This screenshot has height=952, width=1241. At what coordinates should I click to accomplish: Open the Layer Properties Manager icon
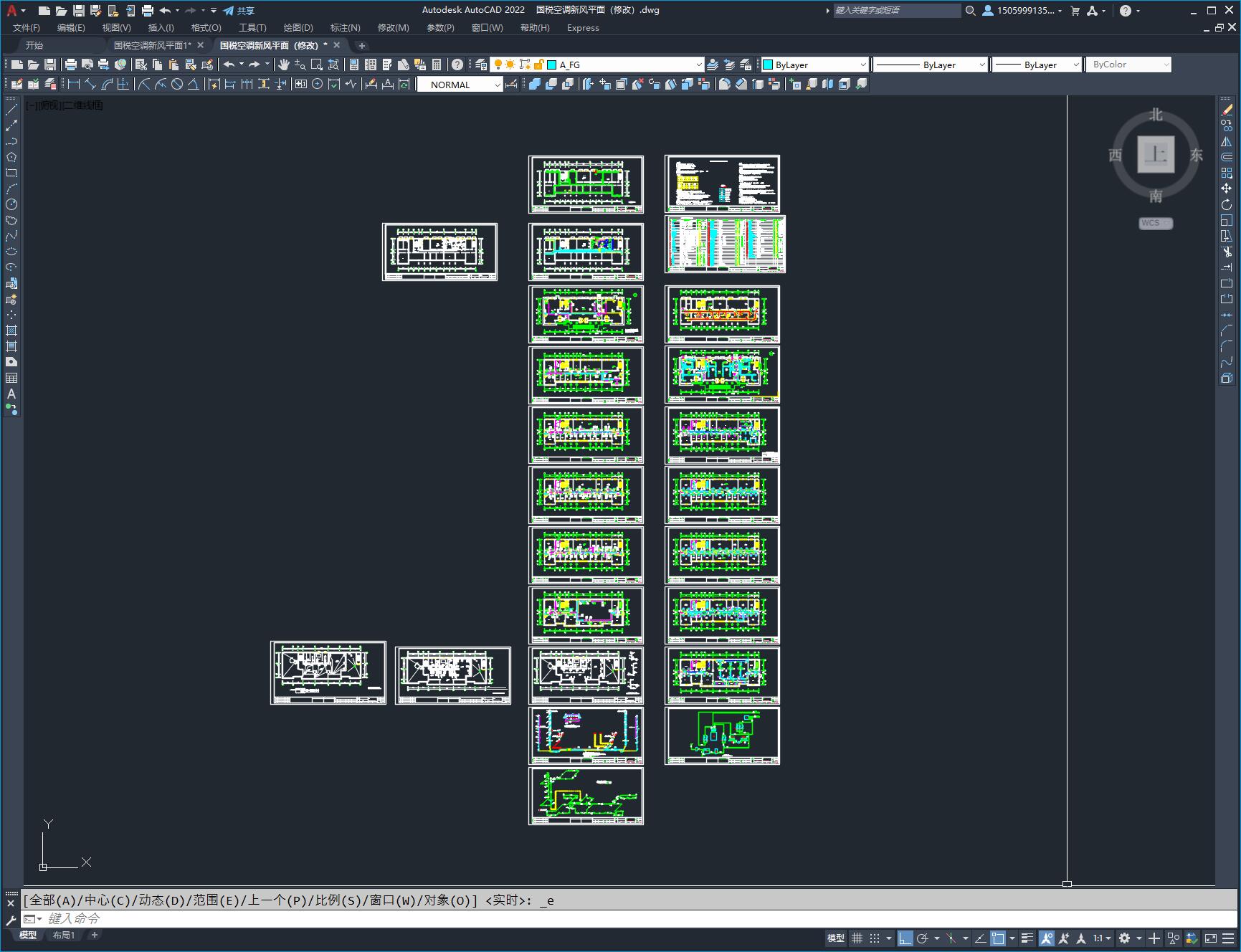[x=481, y=65]
